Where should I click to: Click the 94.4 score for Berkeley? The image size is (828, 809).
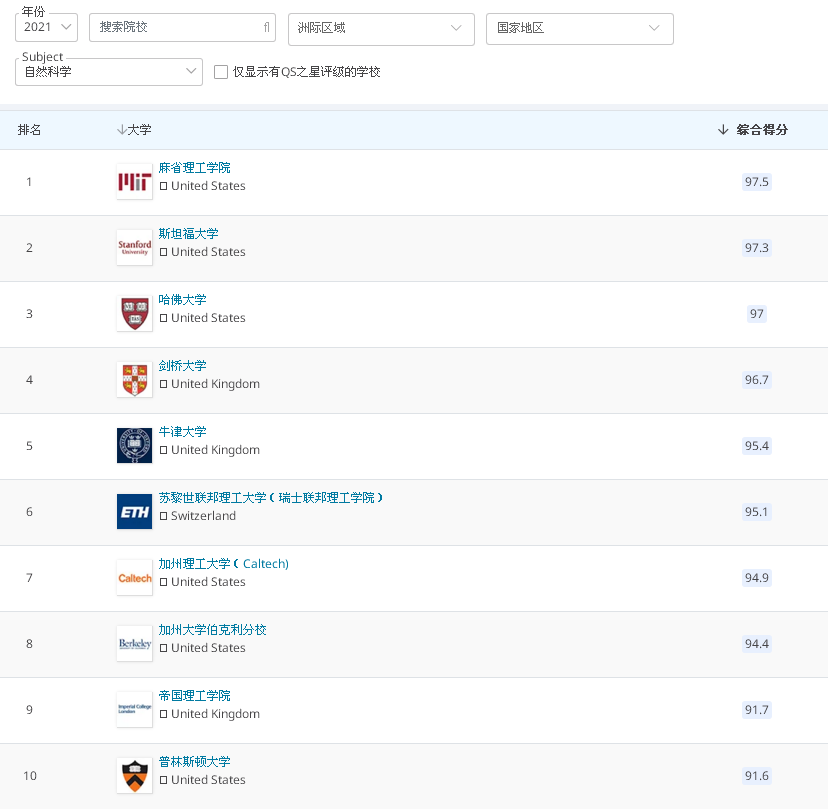[757, 644]
